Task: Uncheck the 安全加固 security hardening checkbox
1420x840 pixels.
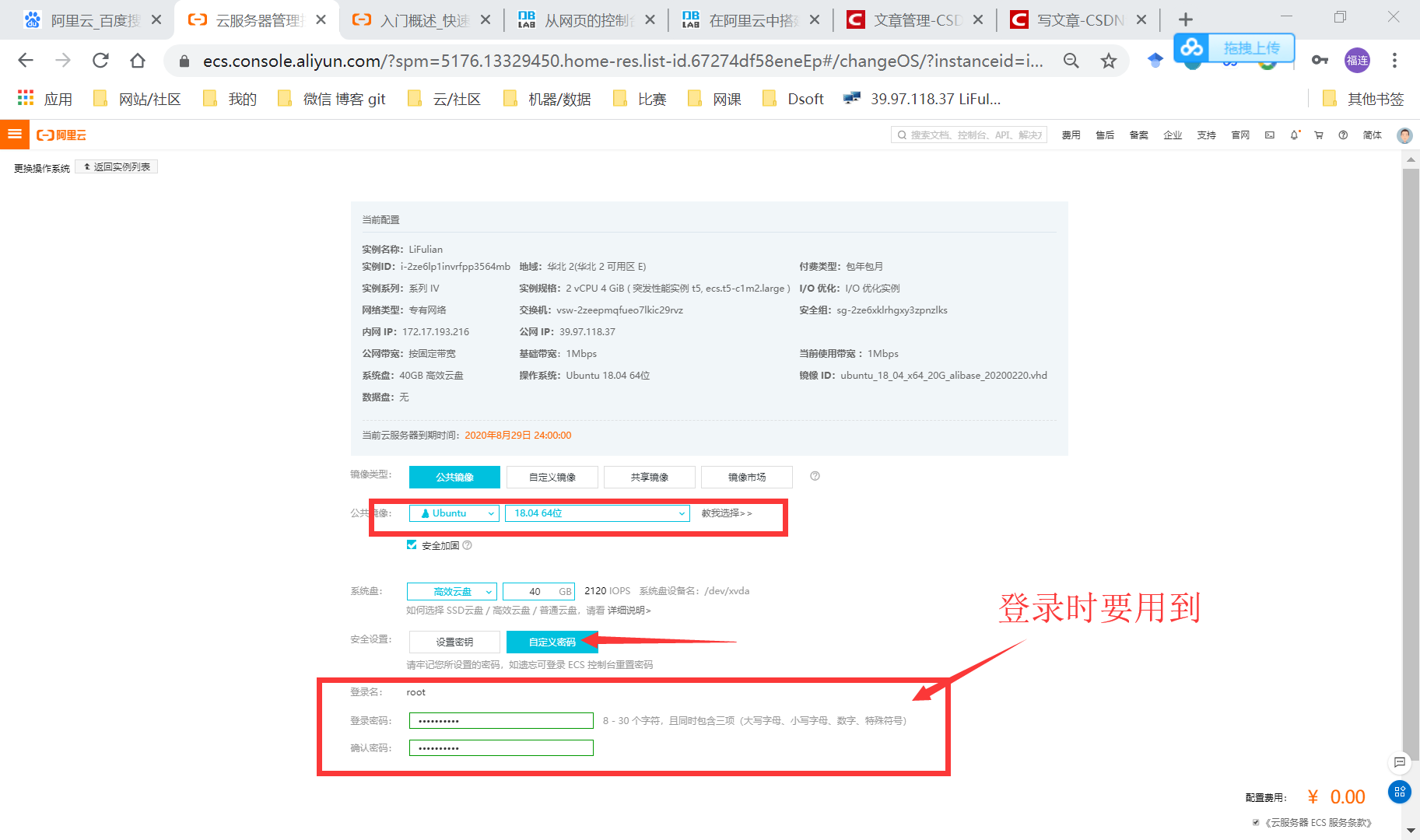Action: pyautogui.click(x=412, y=544)
